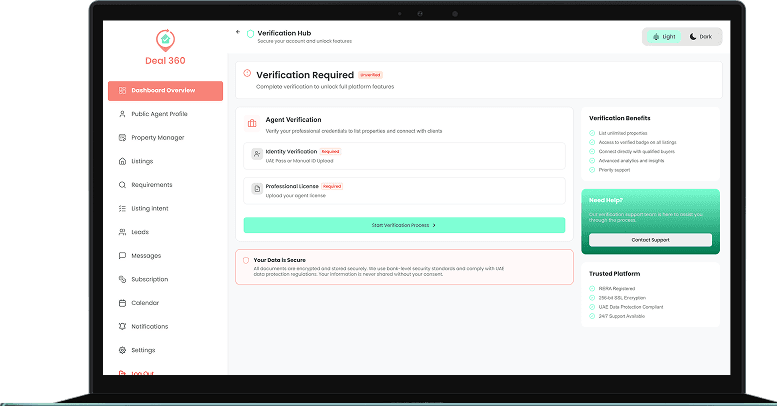Open the Identity Verification row
Image resolution: width=777 pixels, height=406 pixels.
click(x=404, y=156)
